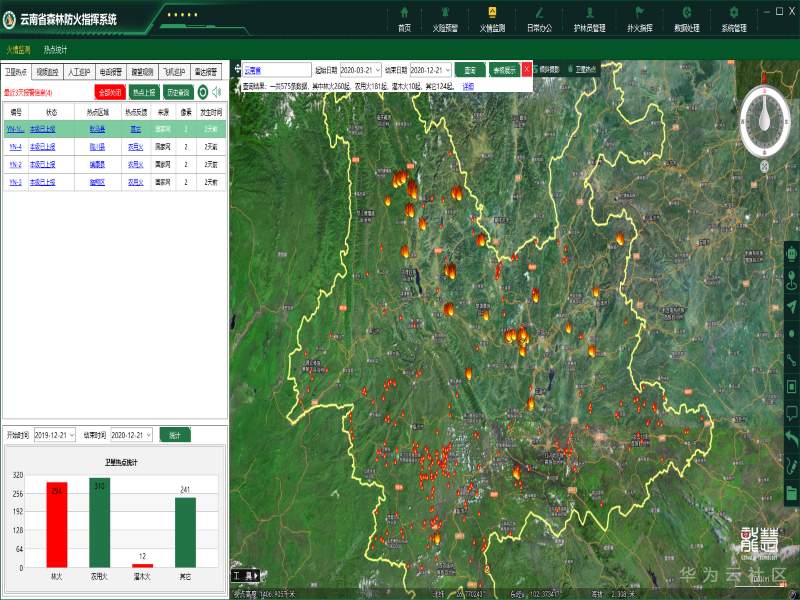
Task: Open the 数据处理 data processing icon
Action: tap(686, 18)
